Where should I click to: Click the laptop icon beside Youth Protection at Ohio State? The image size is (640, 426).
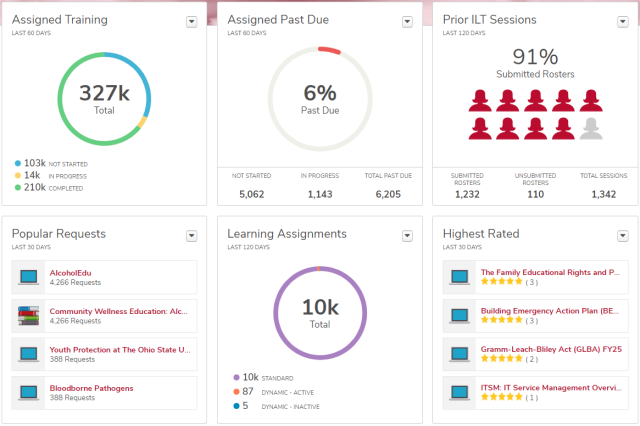(29, 354)
